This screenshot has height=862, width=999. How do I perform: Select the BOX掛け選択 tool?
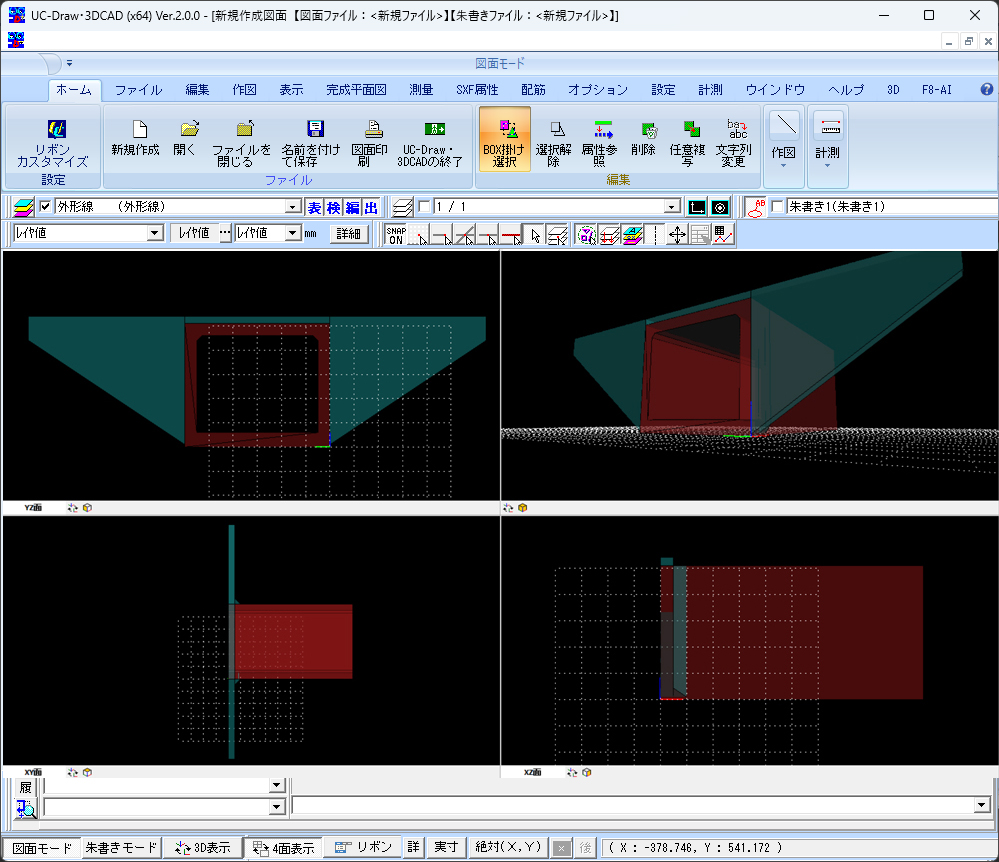pos(505,139)
